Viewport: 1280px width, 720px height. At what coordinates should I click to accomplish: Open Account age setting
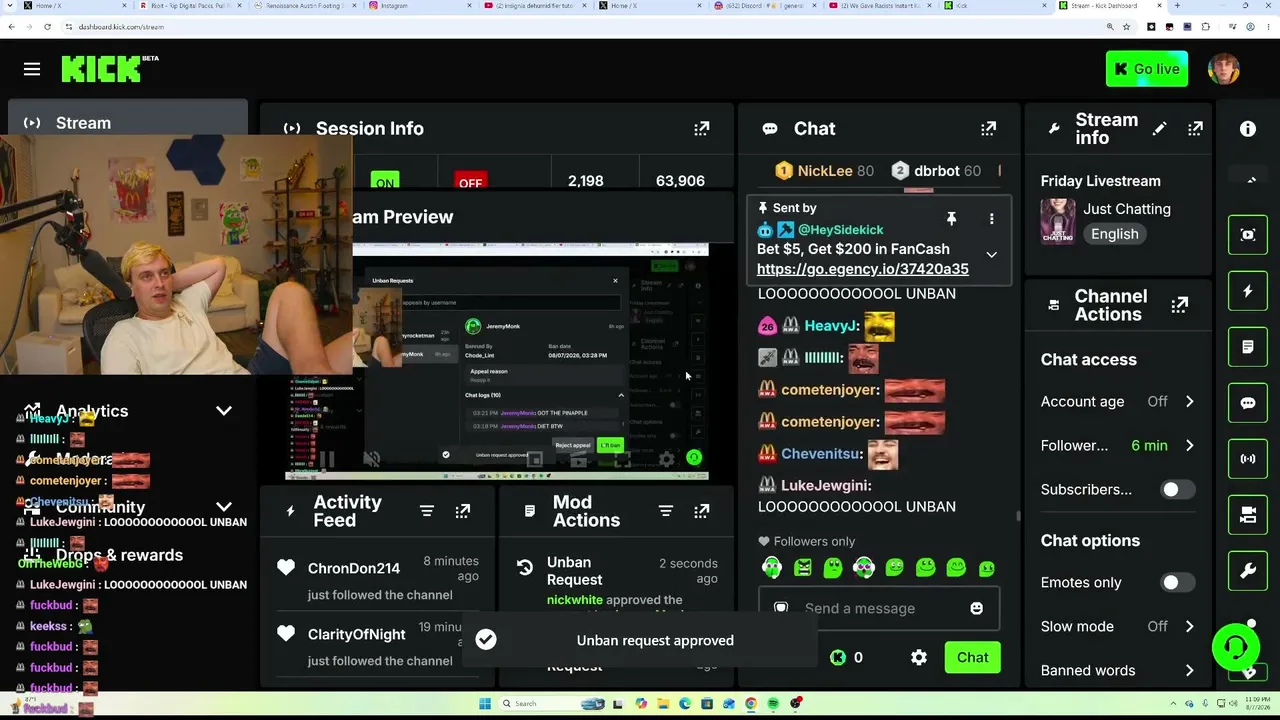pyautogui.click(x=1118, y=401)
